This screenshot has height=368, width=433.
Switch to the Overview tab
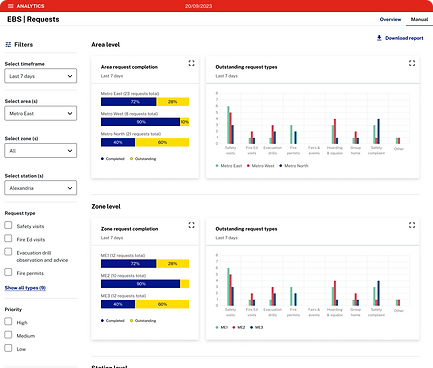[390, 19]
